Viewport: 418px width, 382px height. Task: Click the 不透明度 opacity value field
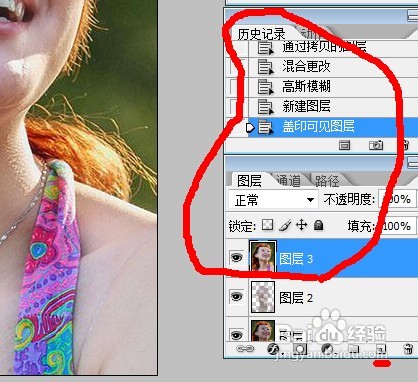[397, 200]
